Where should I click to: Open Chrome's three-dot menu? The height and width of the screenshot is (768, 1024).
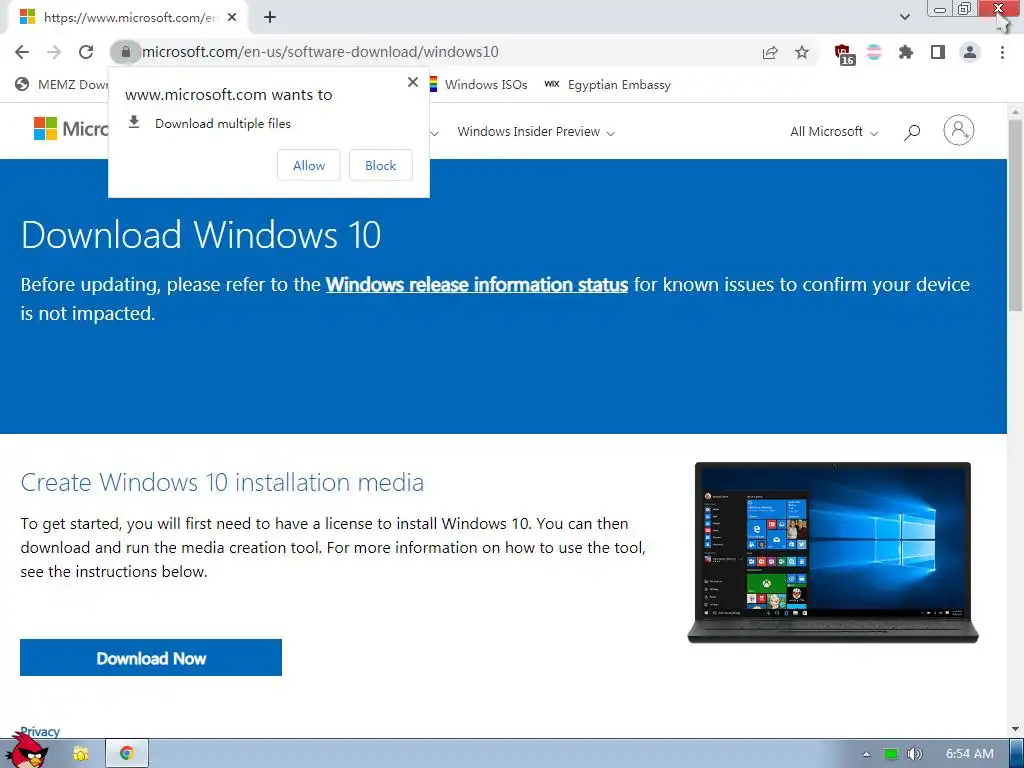1002,52
